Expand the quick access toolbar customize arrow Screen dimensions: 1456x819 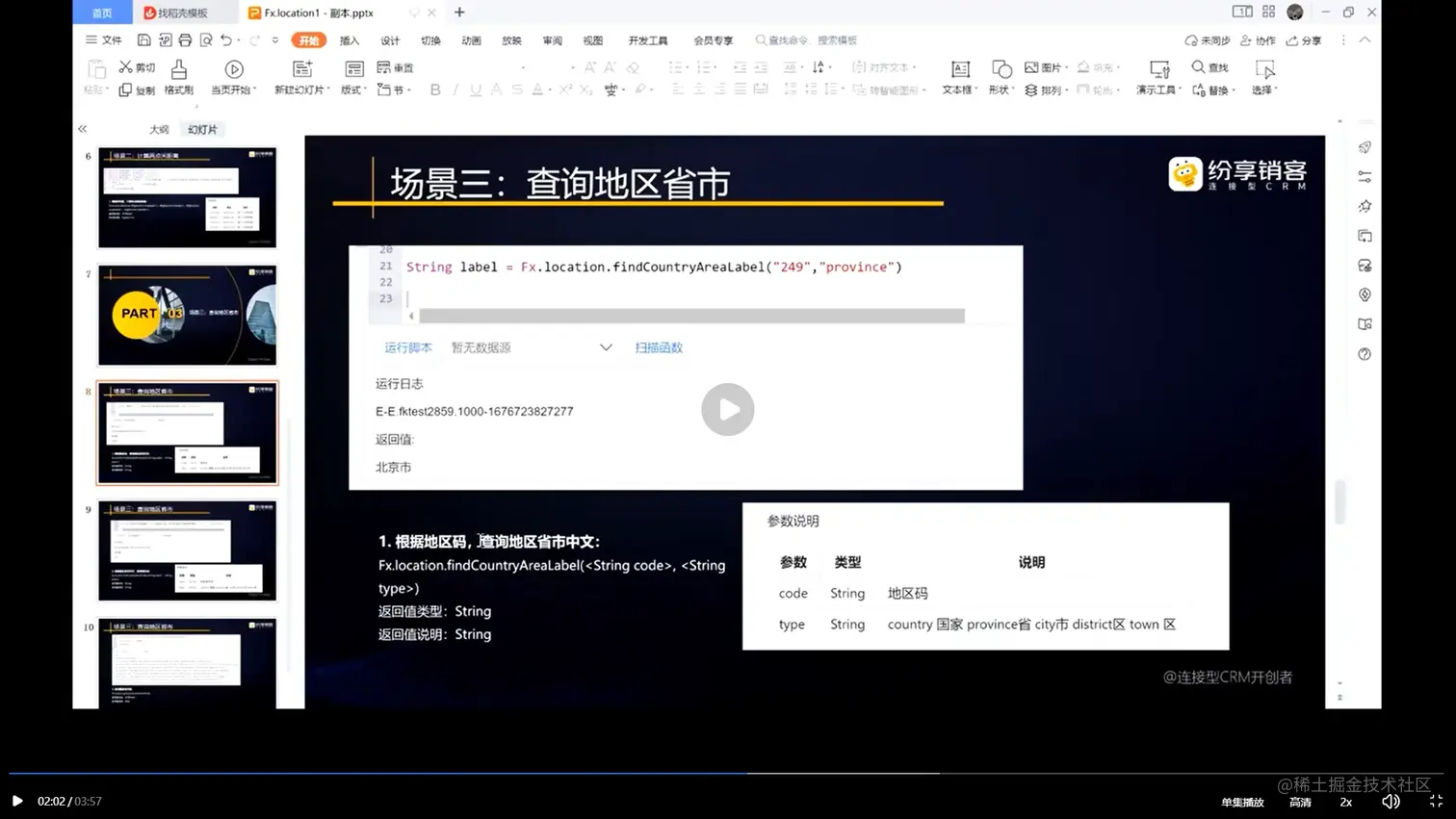pos(275,40)
